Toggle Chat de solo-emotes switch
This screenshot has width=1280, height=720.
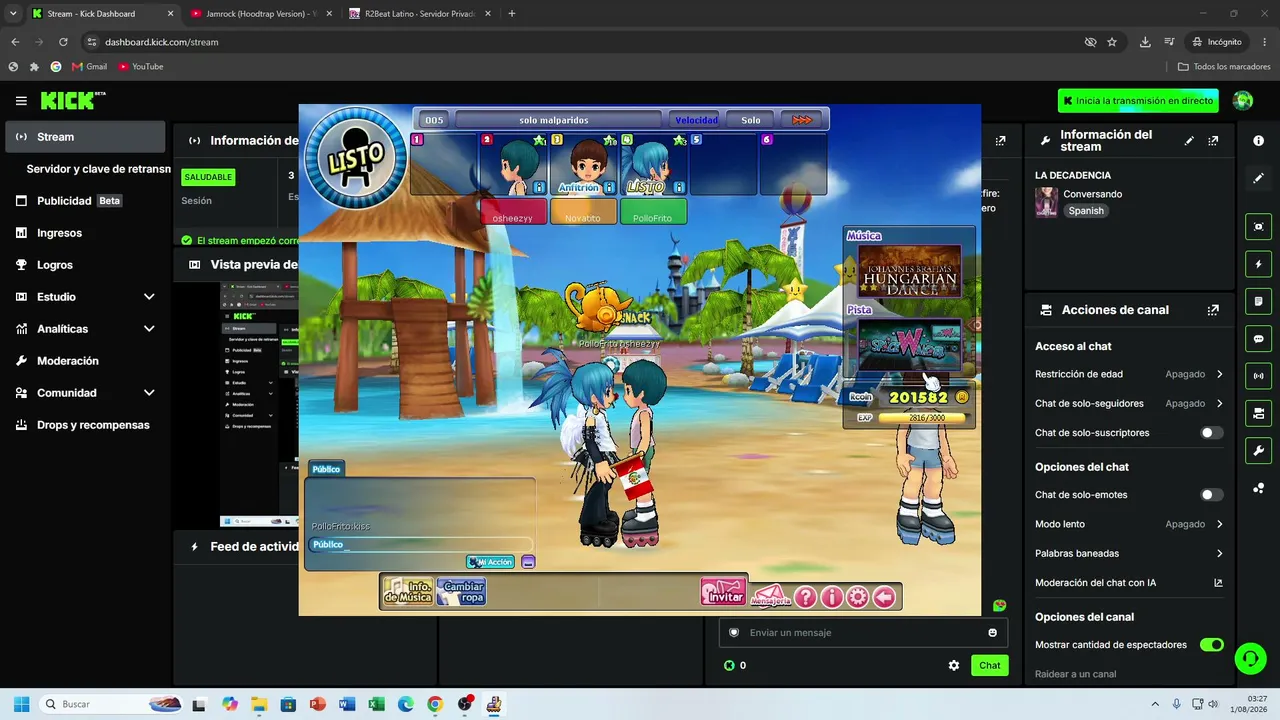pyautogui.click(x=1212, y=495)
